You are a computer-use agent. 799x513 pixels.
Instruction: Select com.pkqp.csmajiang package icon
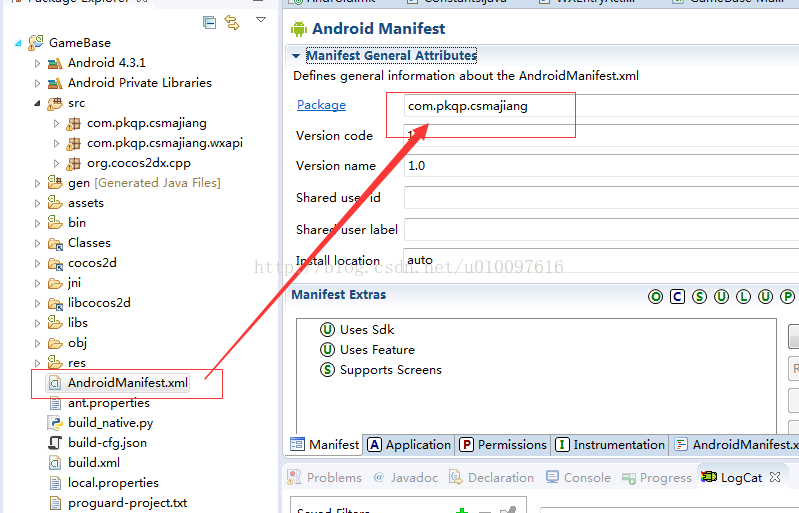(74, 123)
